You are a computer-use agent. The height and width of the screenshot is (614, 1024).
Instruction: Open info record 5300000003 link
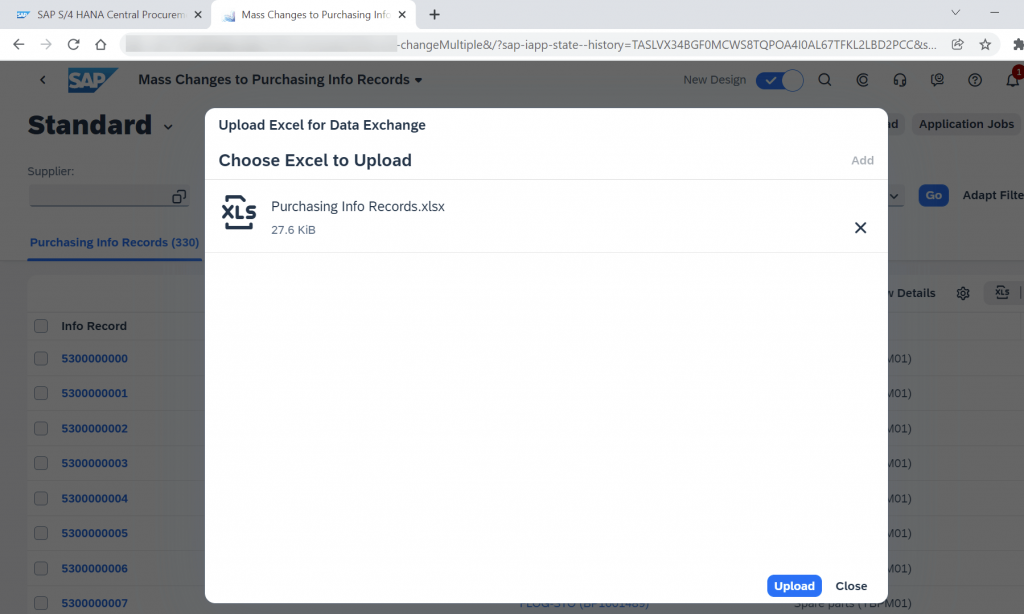(x=95, y=463)
